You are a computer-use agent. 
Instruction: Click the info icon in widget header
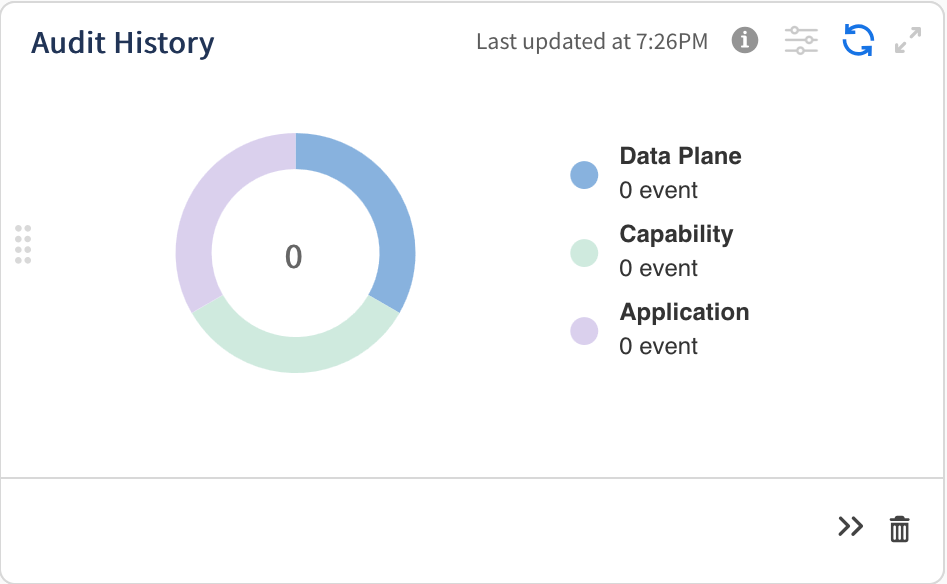click(x=744, y=41)
